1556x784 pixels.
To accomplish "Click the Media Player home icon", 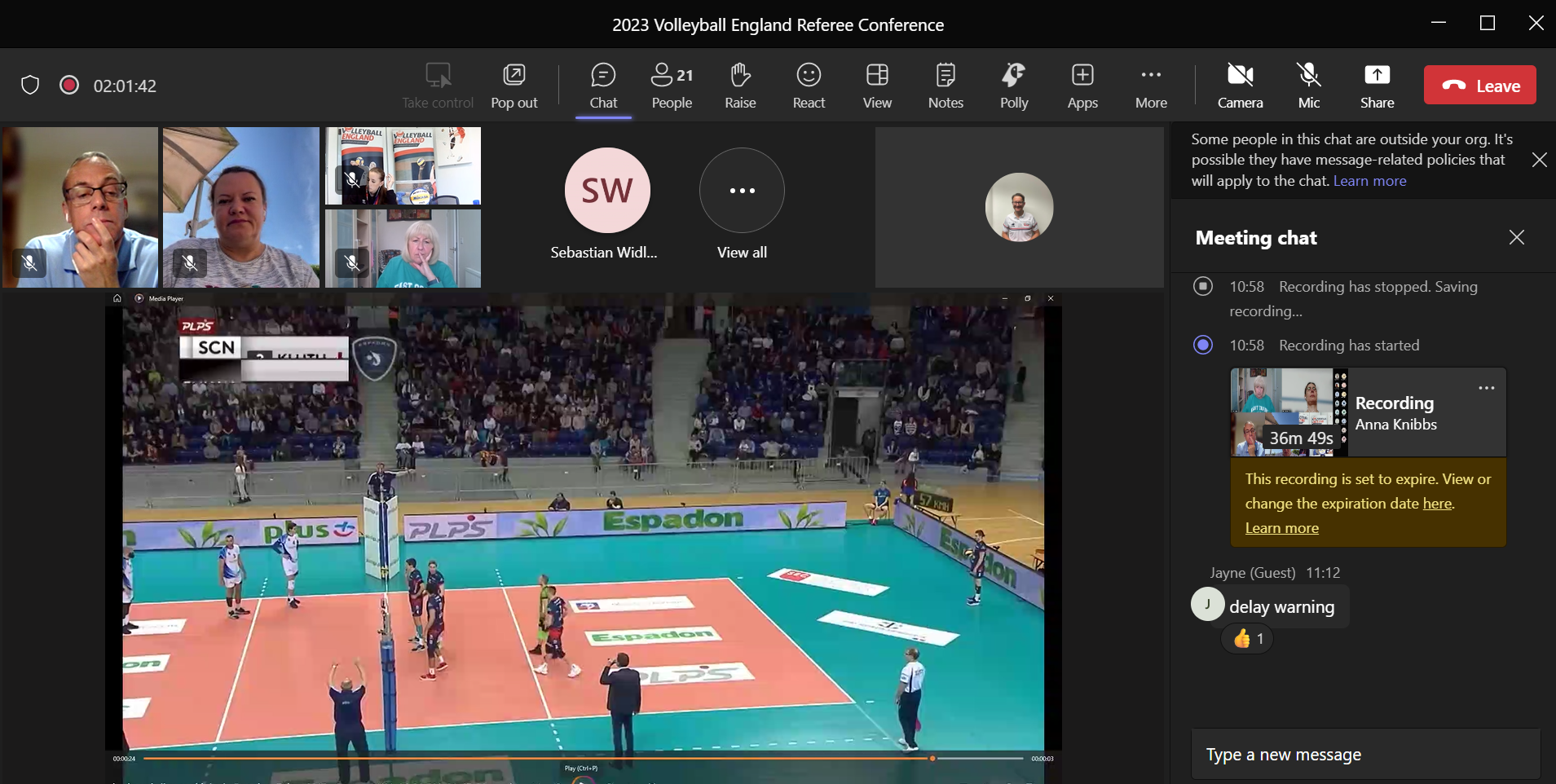I will coord(117,298).
